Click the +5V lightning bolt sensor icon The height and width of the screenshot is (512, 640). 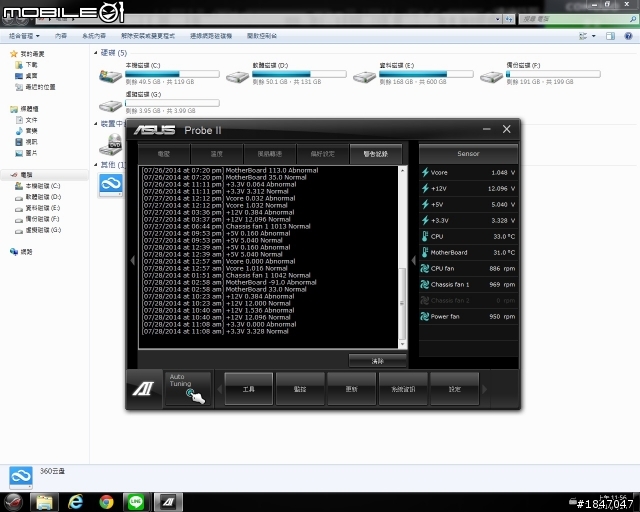[425, 204]
